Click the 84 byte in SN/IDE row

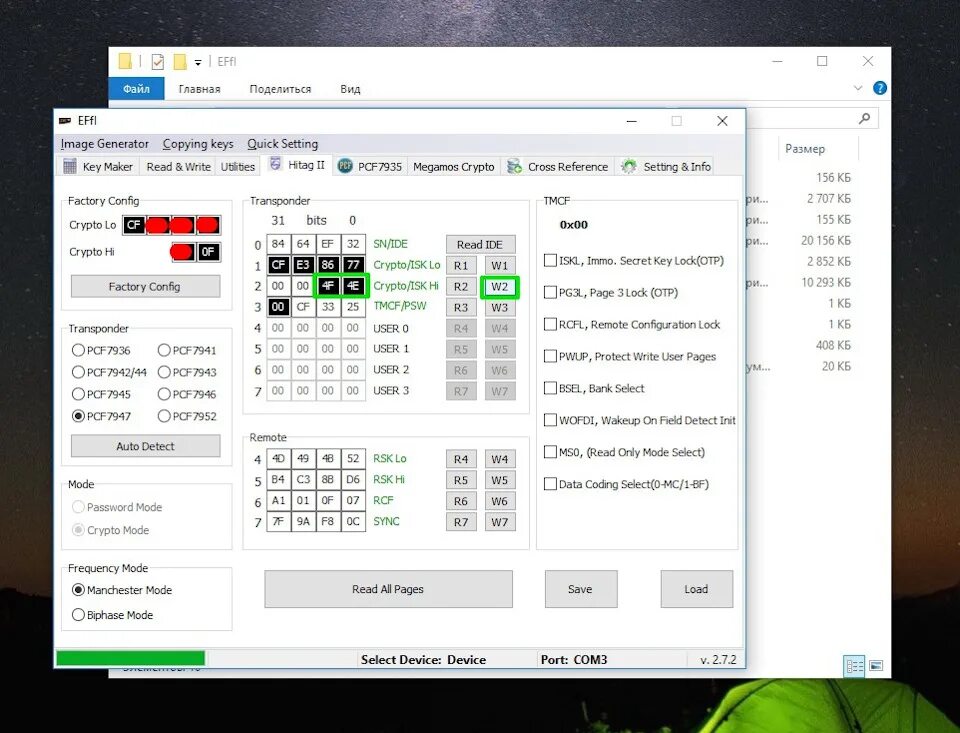(x=278, y=244)
